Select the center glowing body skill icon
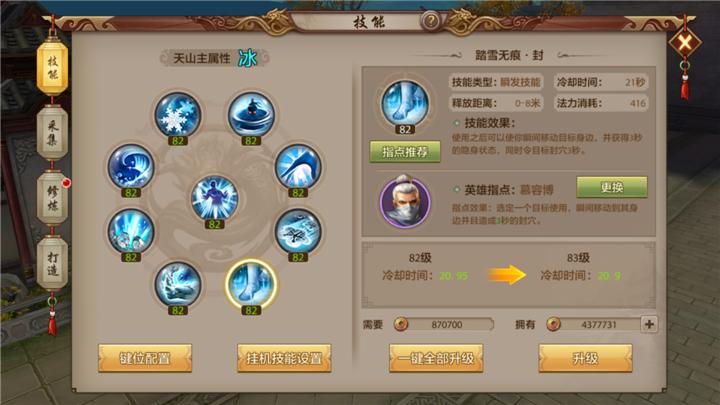This screenshot has height=405, width=720. pos(214,198)
